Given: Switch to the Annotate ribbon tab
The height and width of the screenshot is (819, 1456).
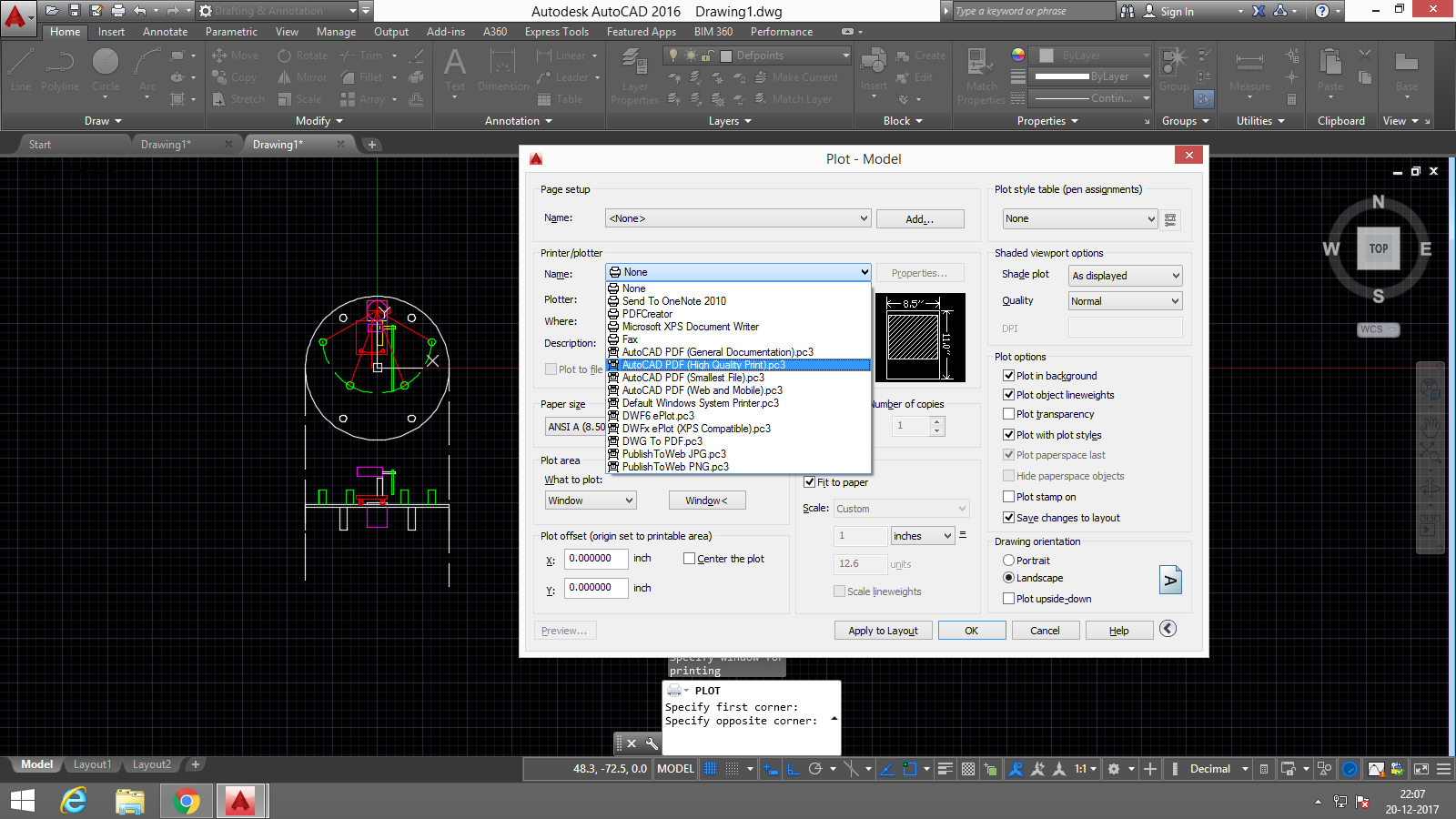Looking at the screenshot, I should 165,32.
